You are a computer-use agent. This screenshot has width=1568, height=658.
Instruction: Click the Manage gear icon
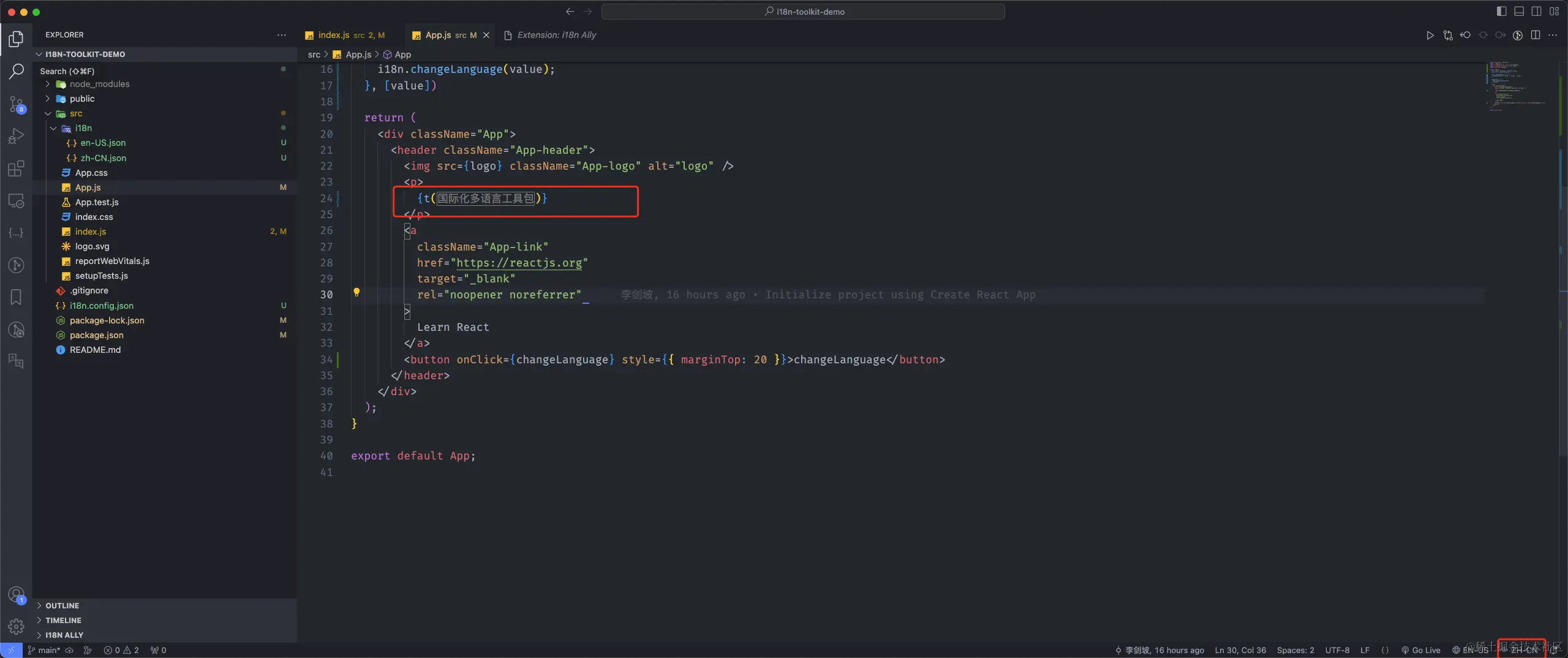click(x=17, y=626)
